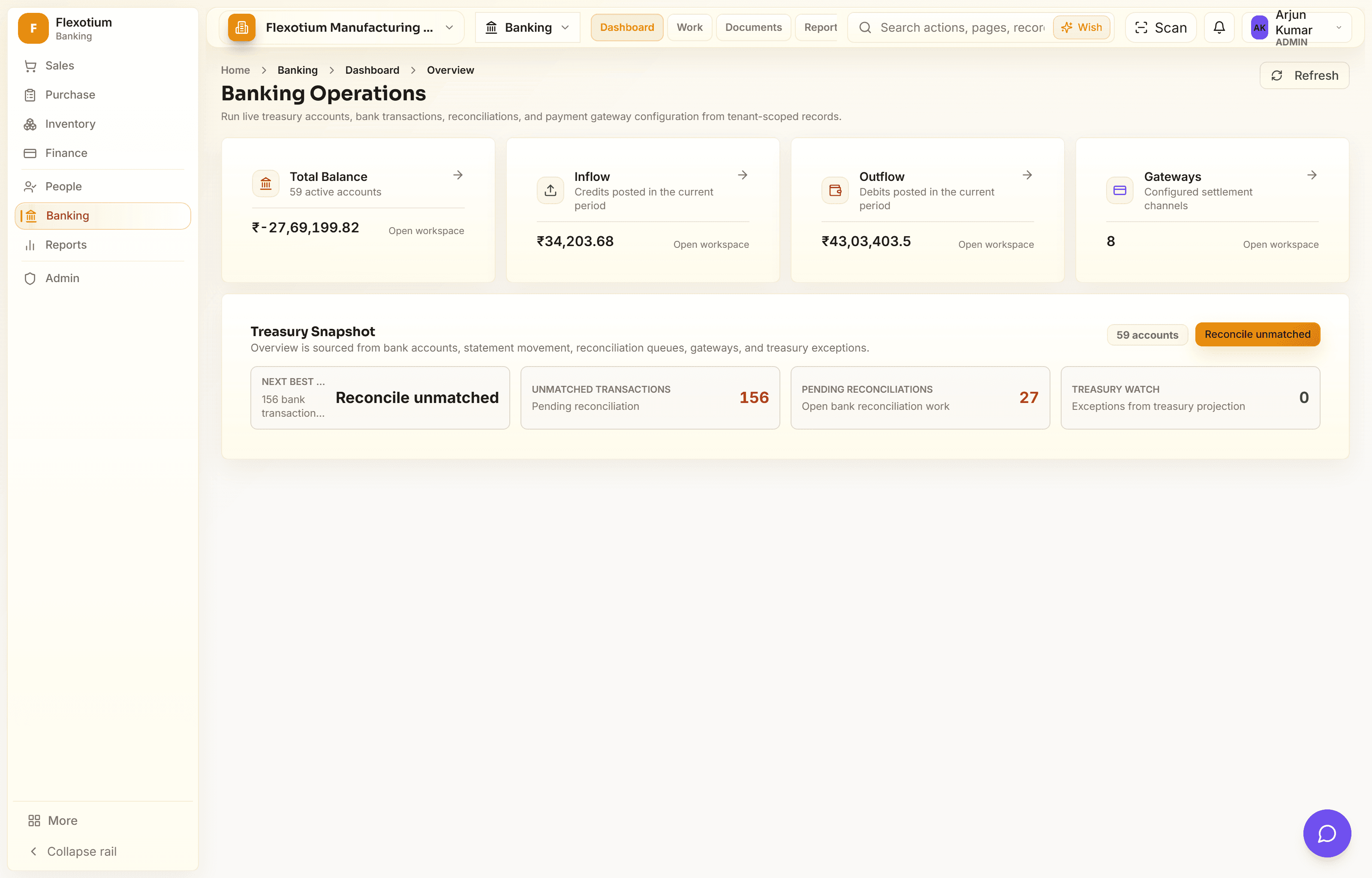Viewport: 1372px width, 878px height.
Task: Click the Gateways card icon
Action: 1119,190
